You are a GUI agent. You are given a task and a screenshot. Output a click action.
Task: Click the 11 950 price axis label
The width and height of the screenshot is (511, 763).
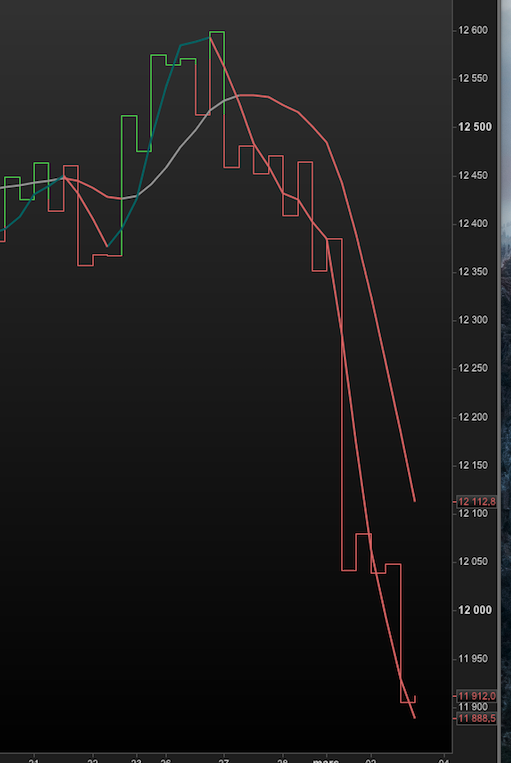tap(473, 658)
